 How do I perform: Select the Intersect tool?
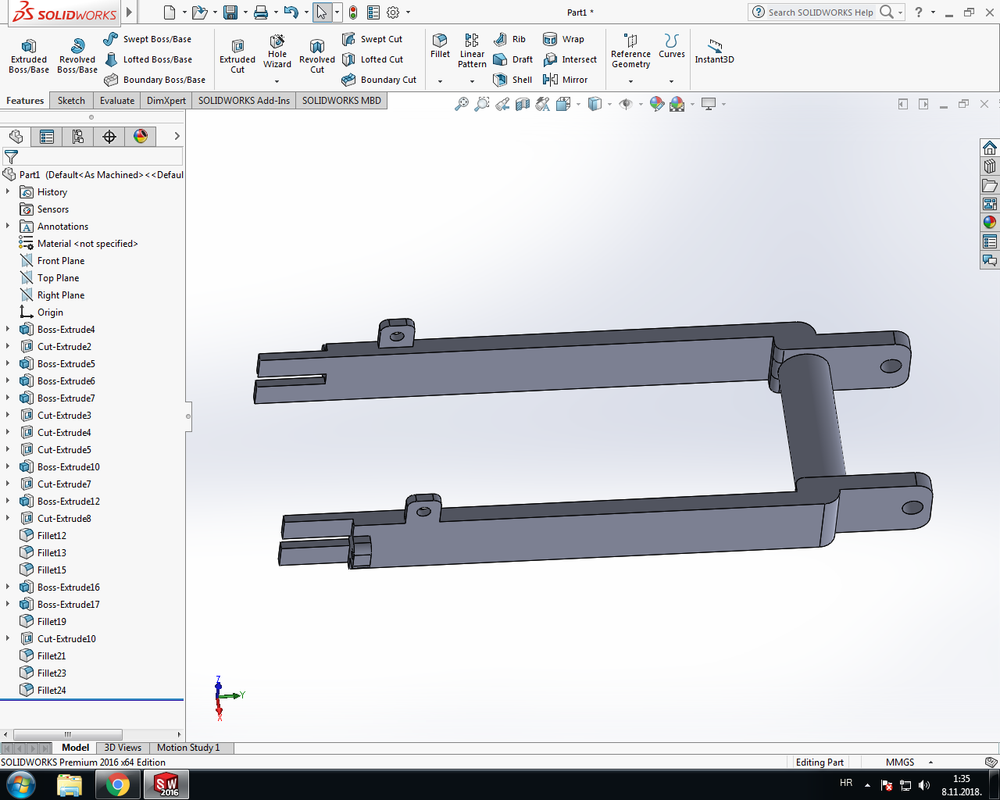570,59
